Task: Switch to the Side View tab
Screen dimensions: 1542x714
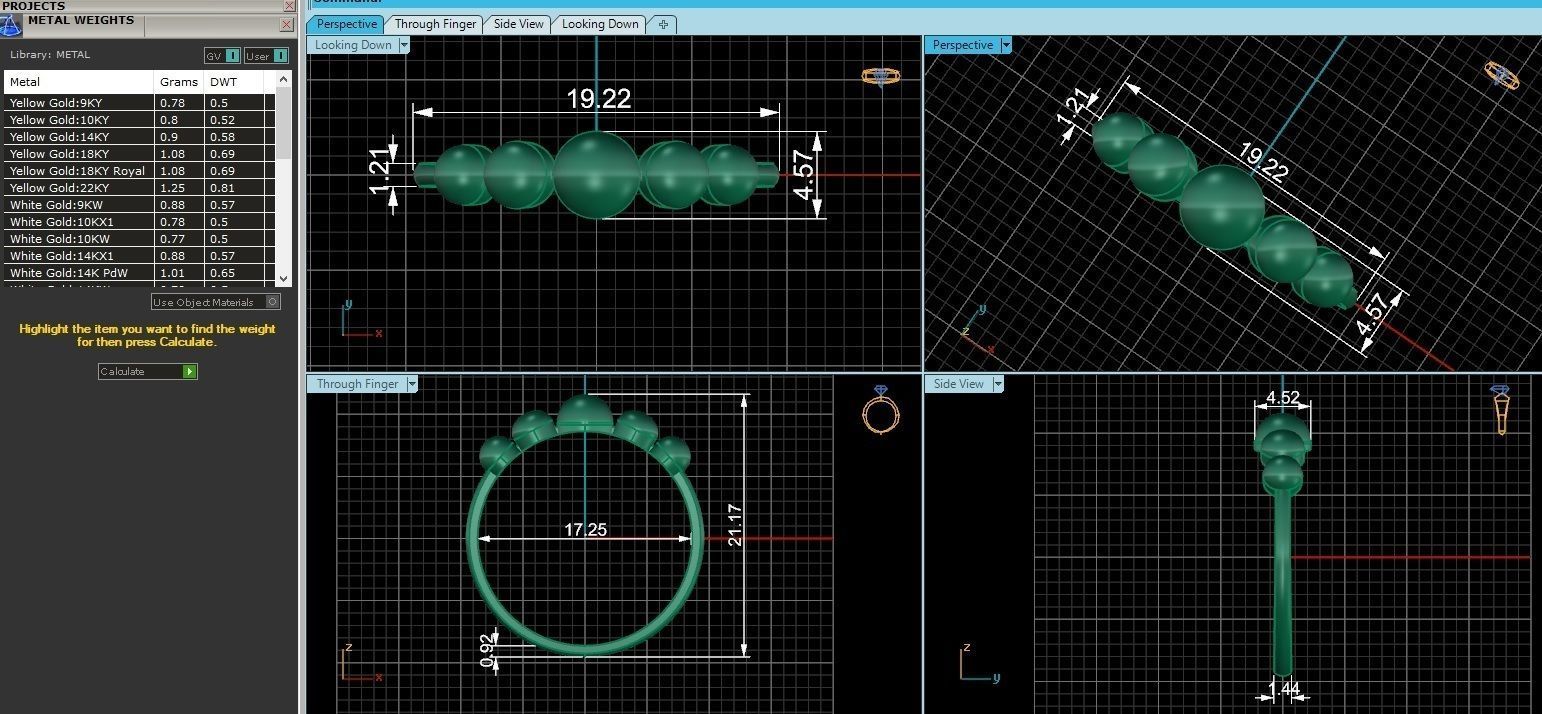Action: click(x=519, y=24)
